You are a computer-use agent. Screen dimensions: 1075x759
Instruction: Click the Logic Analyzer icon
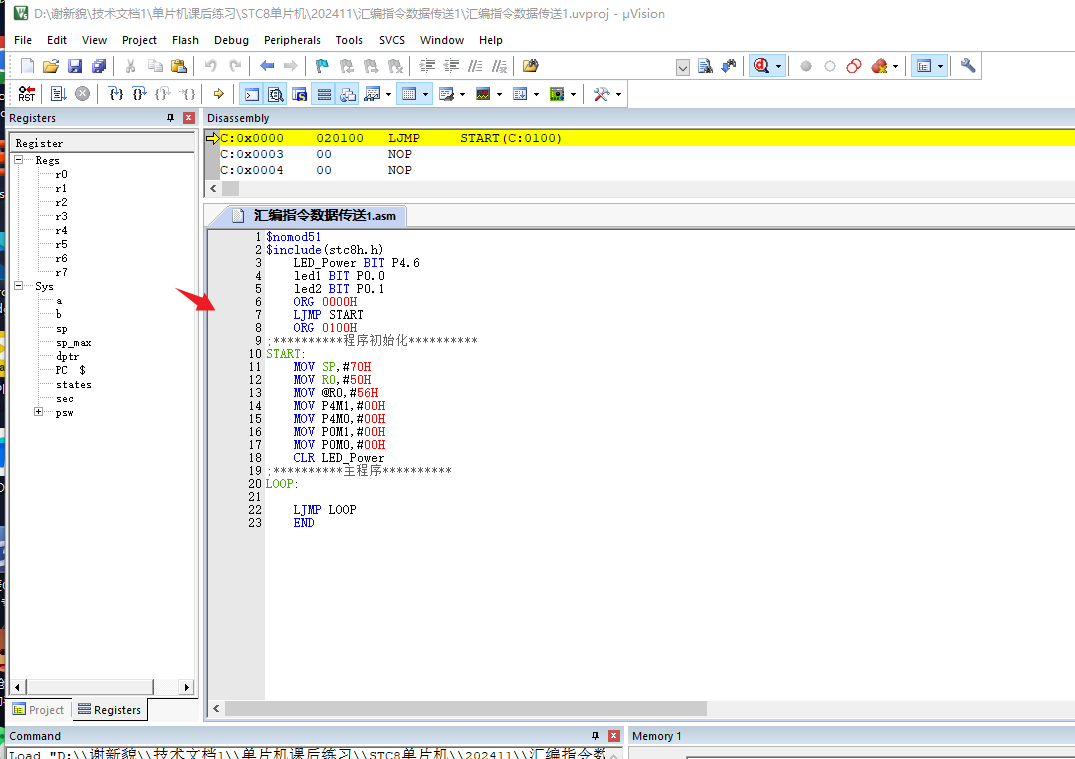483,94
